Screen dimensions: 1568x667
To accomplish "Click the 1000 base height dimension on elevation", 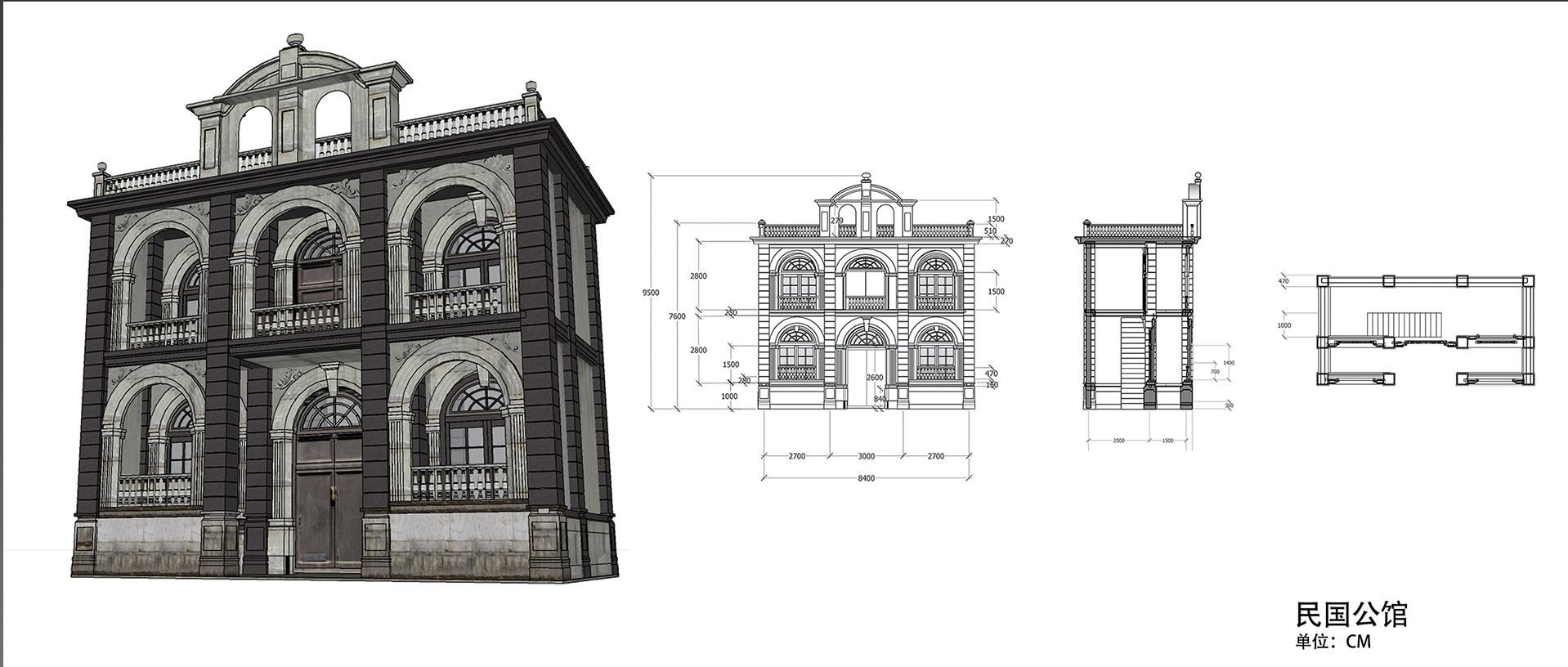I will (x=728, y=396).
